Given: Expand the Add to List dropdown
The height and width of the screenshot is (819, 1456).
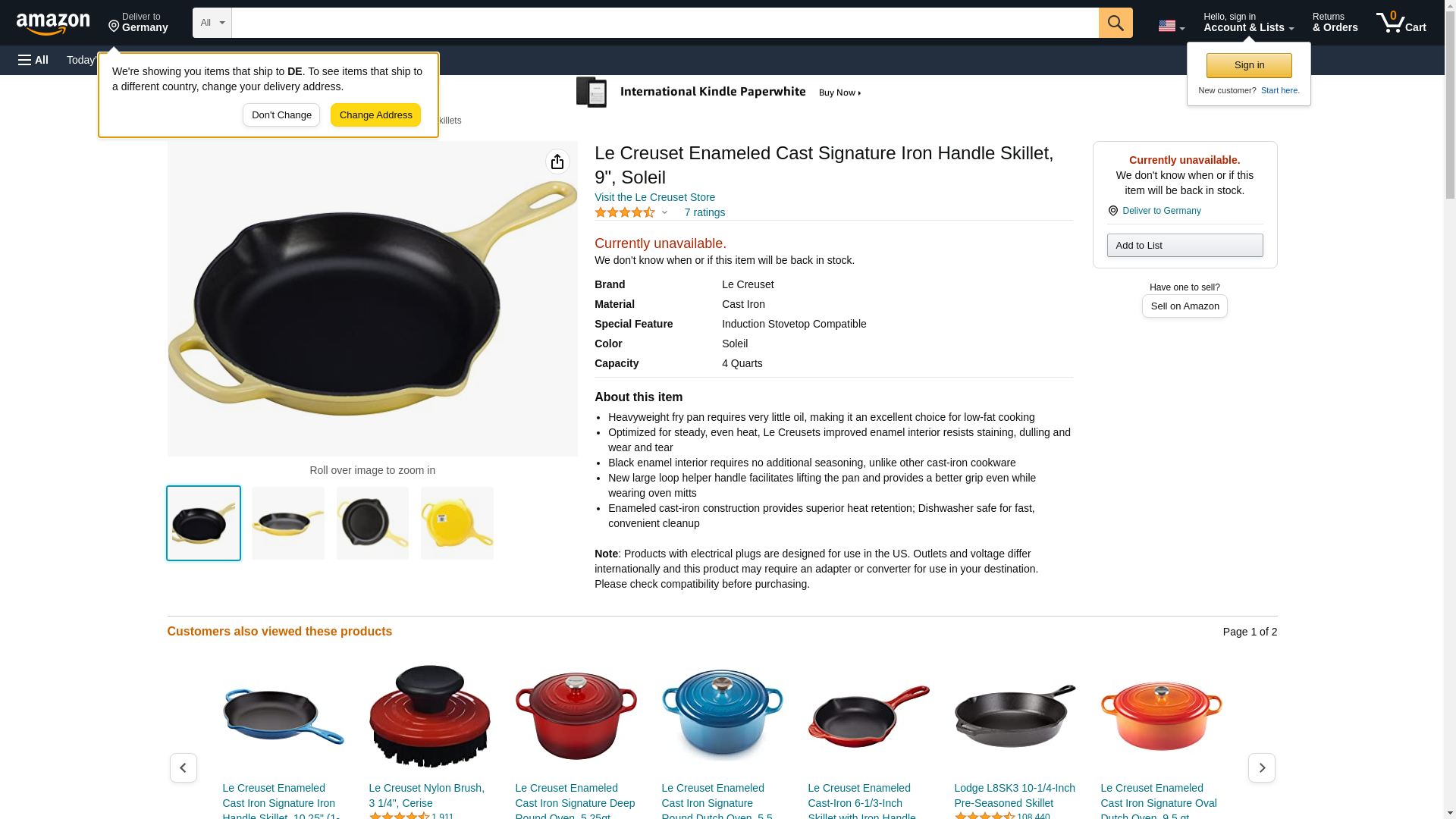Looking at the screenshot, I should click(x=1185, y=245).
